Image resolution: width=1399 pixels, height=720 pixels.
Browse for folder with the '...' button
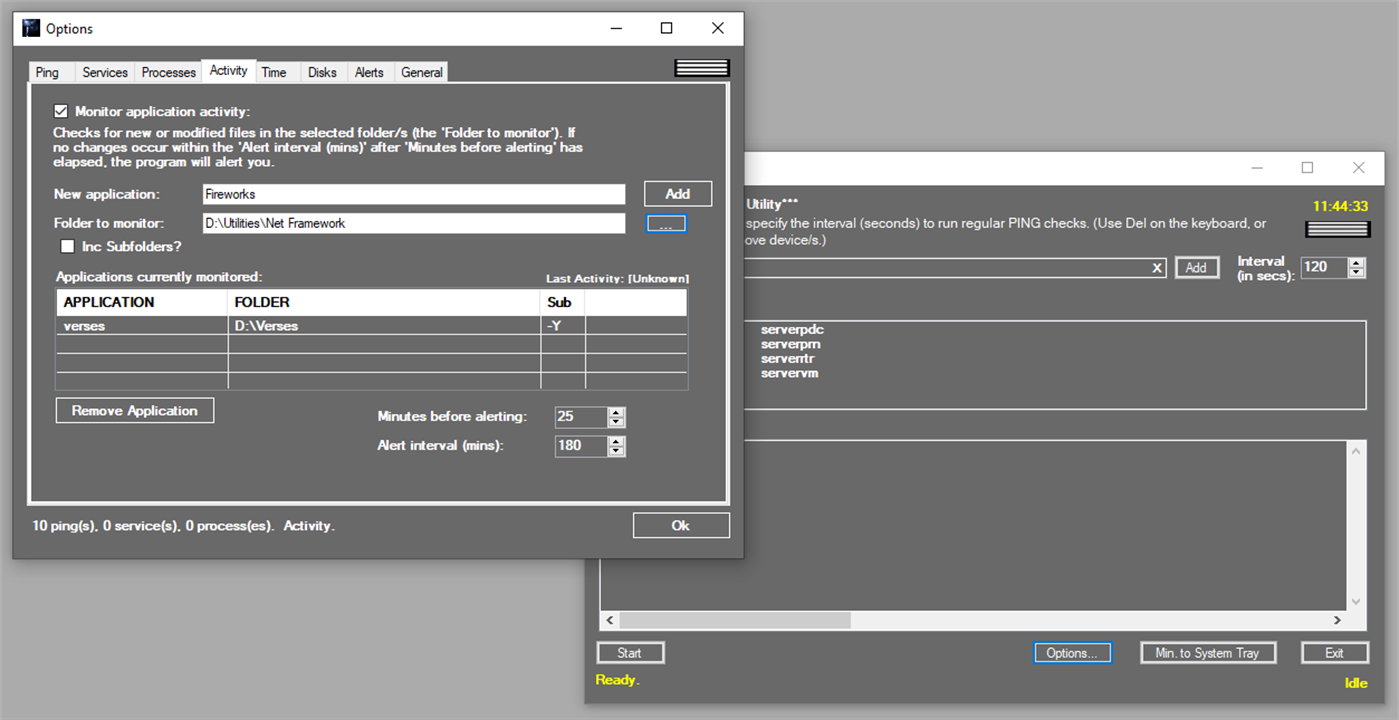pyautogui.click(x=666, y=224)
